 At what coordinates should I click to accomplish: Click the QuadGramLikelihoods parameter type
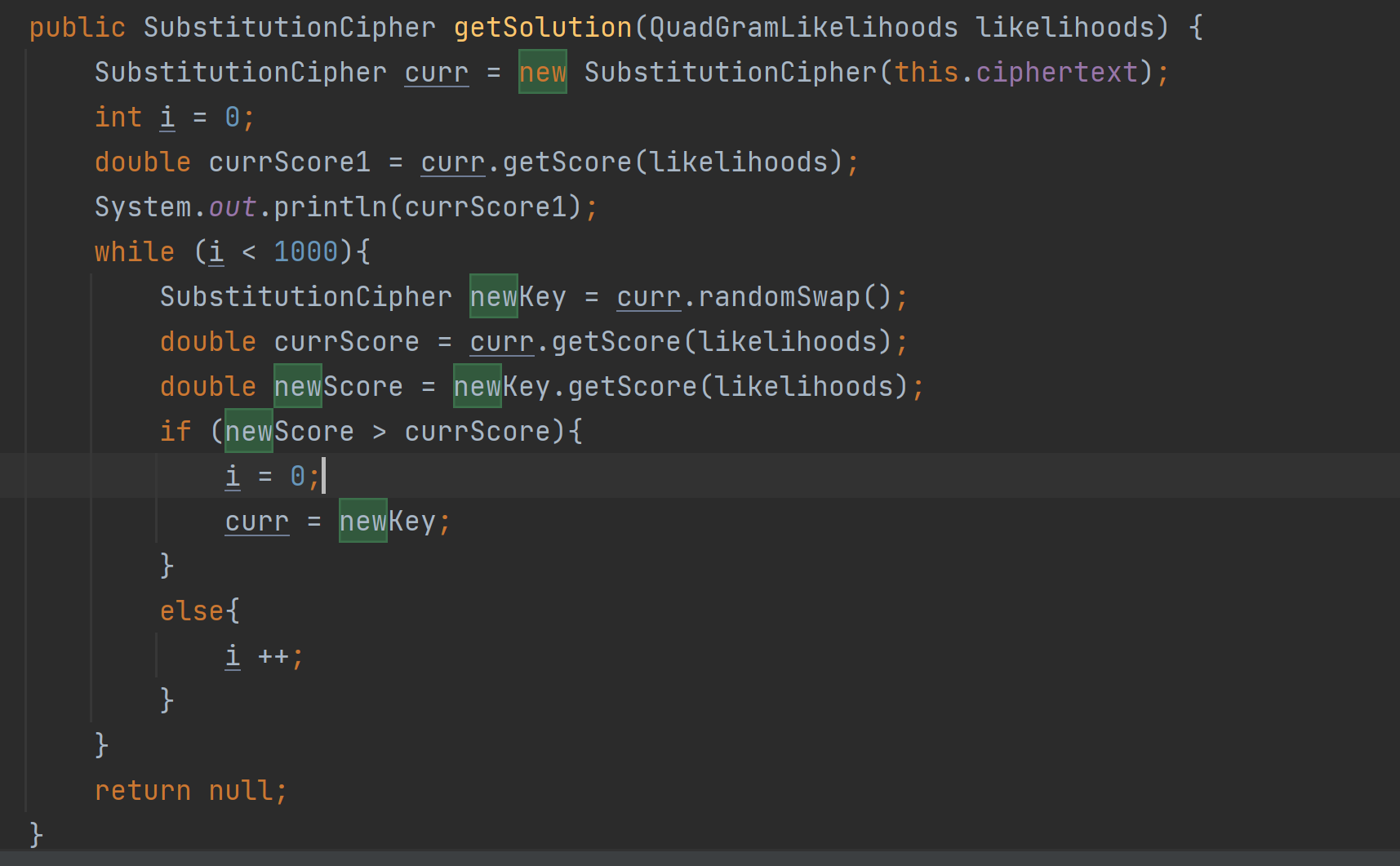[x=803, y=28]
